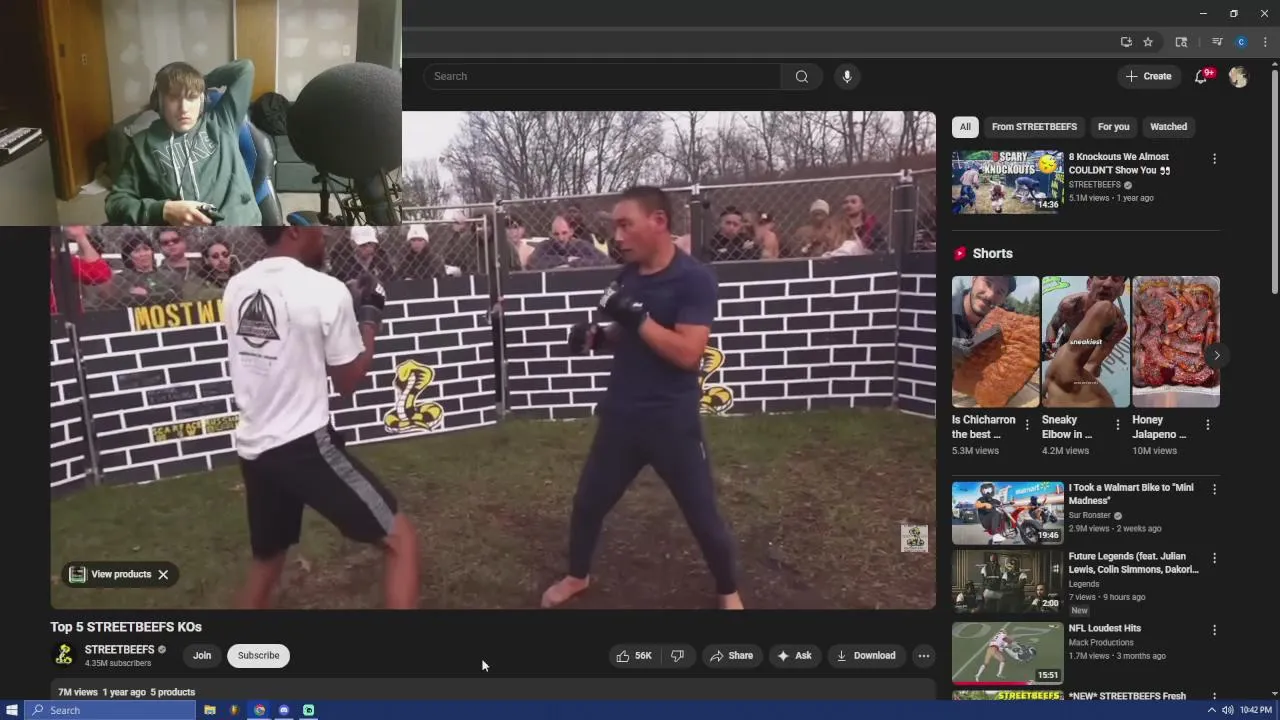Click the install app icon in address bar
The image size is (1280, 720).
1126,42
